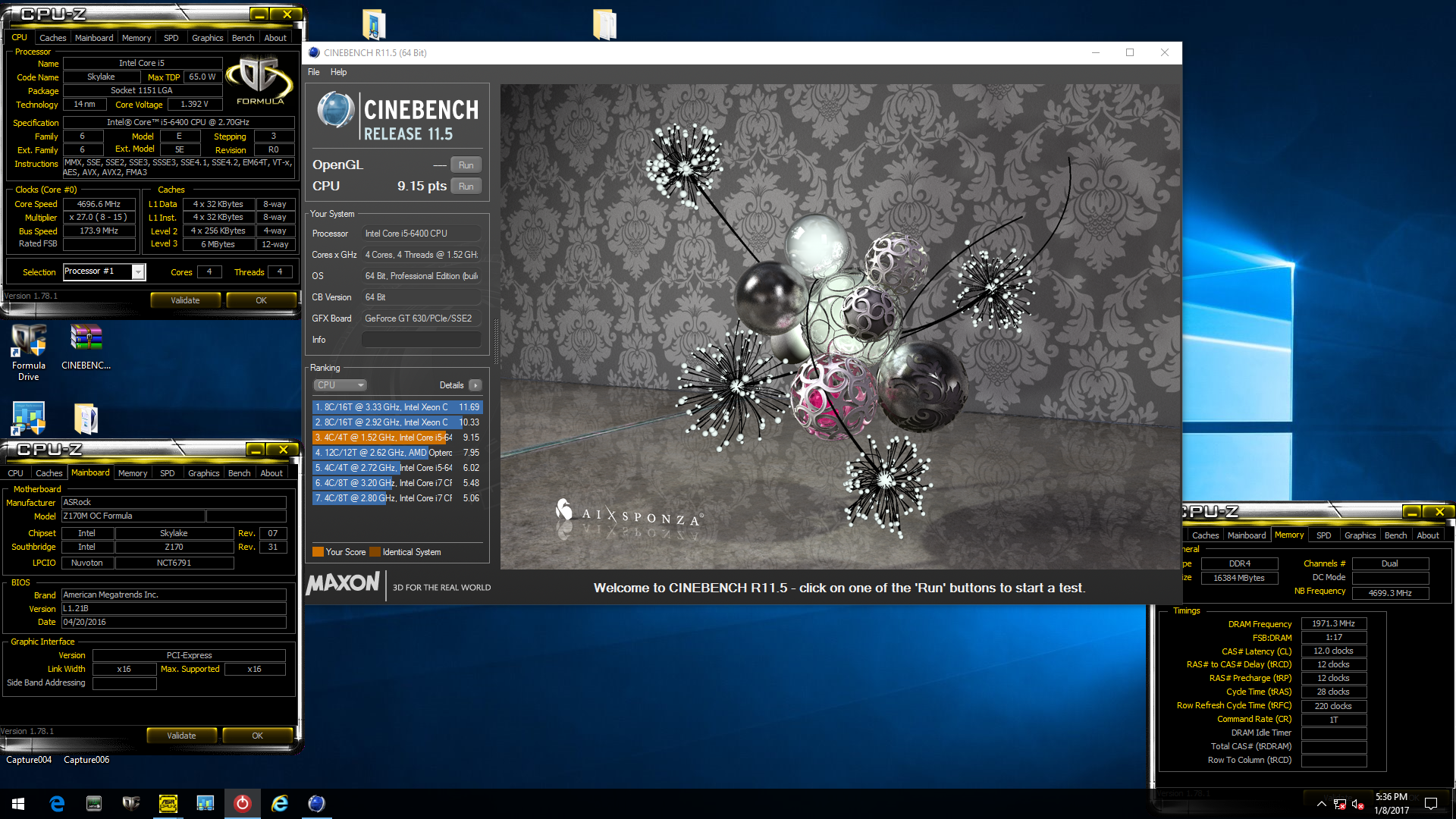The width and height of the screenshot is (1456, 819).
Task: Open the zipped folder icon left of CINEBENCH title
Action: [x=374, y=24]
